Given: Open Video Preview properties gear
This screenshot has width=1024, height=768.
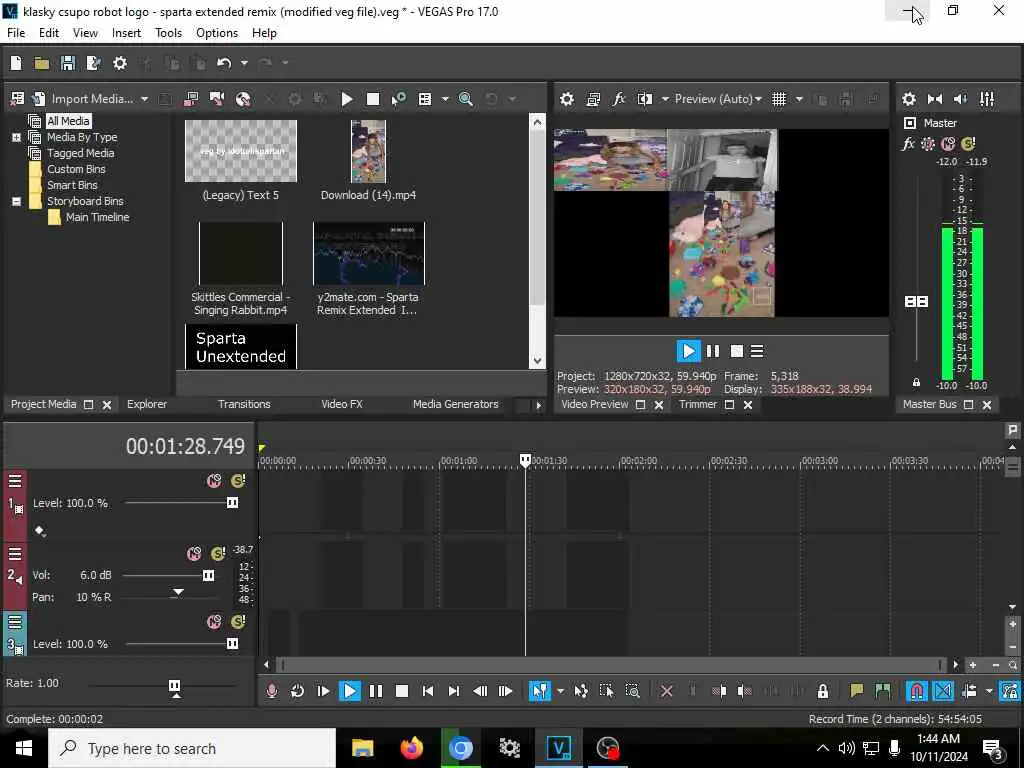Looking at the screenshot, I should (x=567, y=99).
